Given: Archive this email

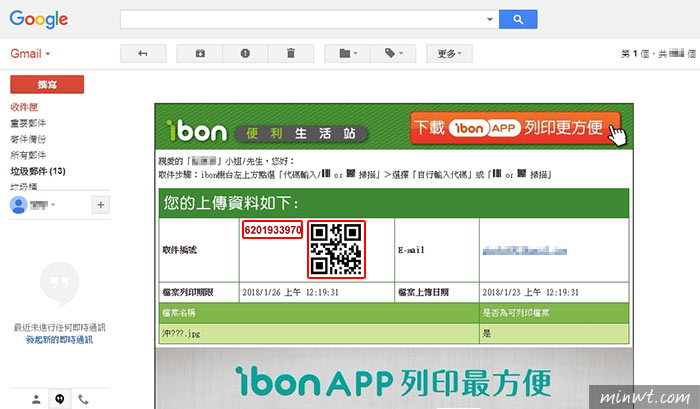Looking at the screenshot, I should [x=200, y=54].
